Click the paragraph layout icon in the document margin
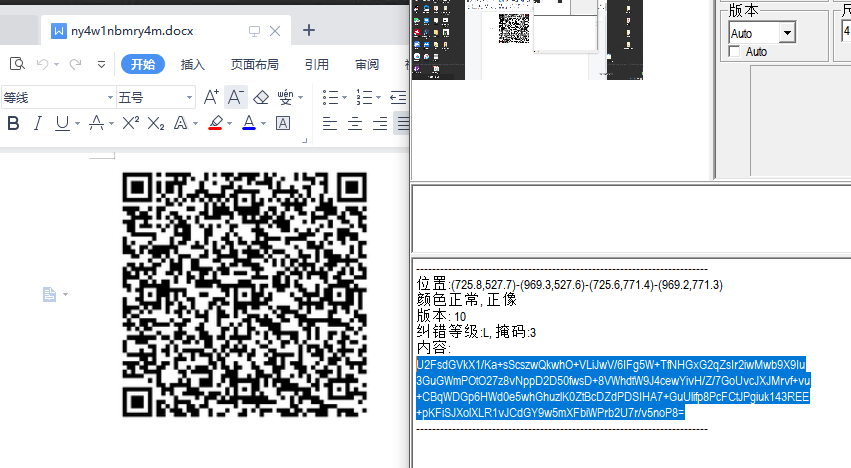This screenshot has height=468, width=851. pyautogui.click(x=49, y=294)
